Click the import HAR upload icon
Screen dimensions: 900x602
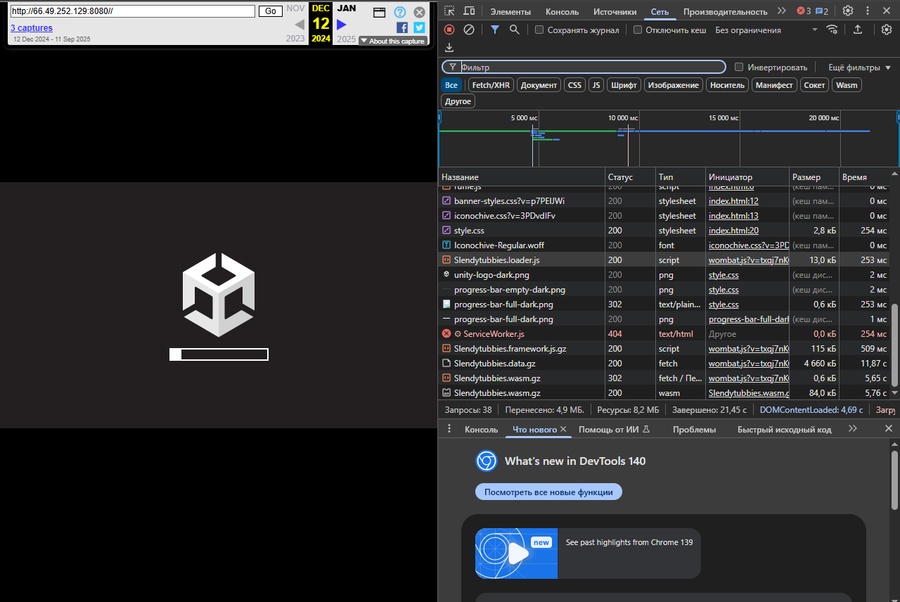pos(858,29)
